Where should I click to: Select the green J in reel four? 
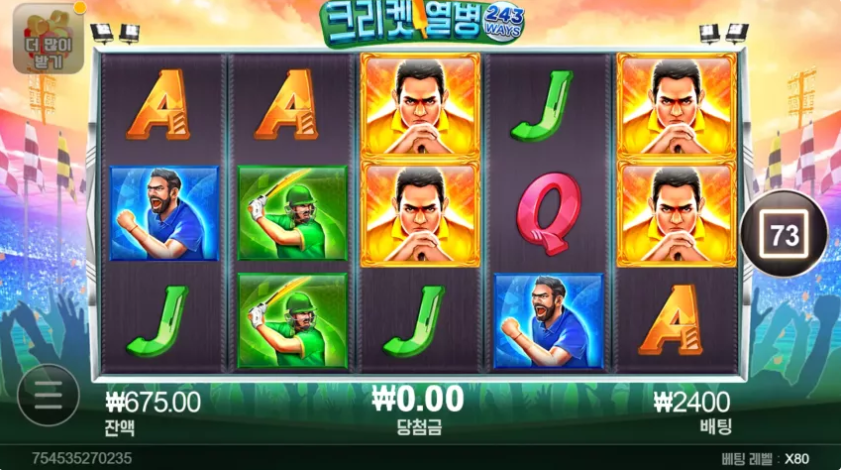[x=541, y=106]
